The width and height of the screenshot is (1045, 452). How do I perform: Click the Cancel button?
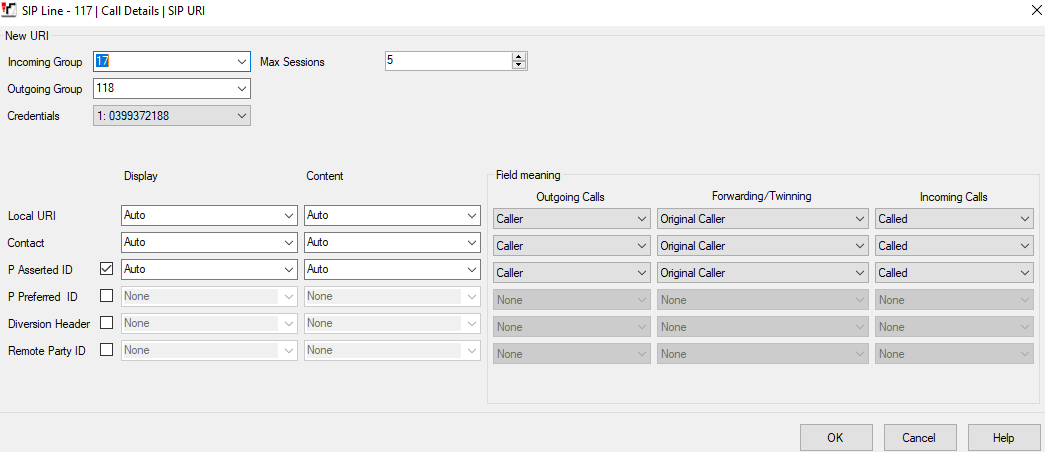[x=919, y=438]
